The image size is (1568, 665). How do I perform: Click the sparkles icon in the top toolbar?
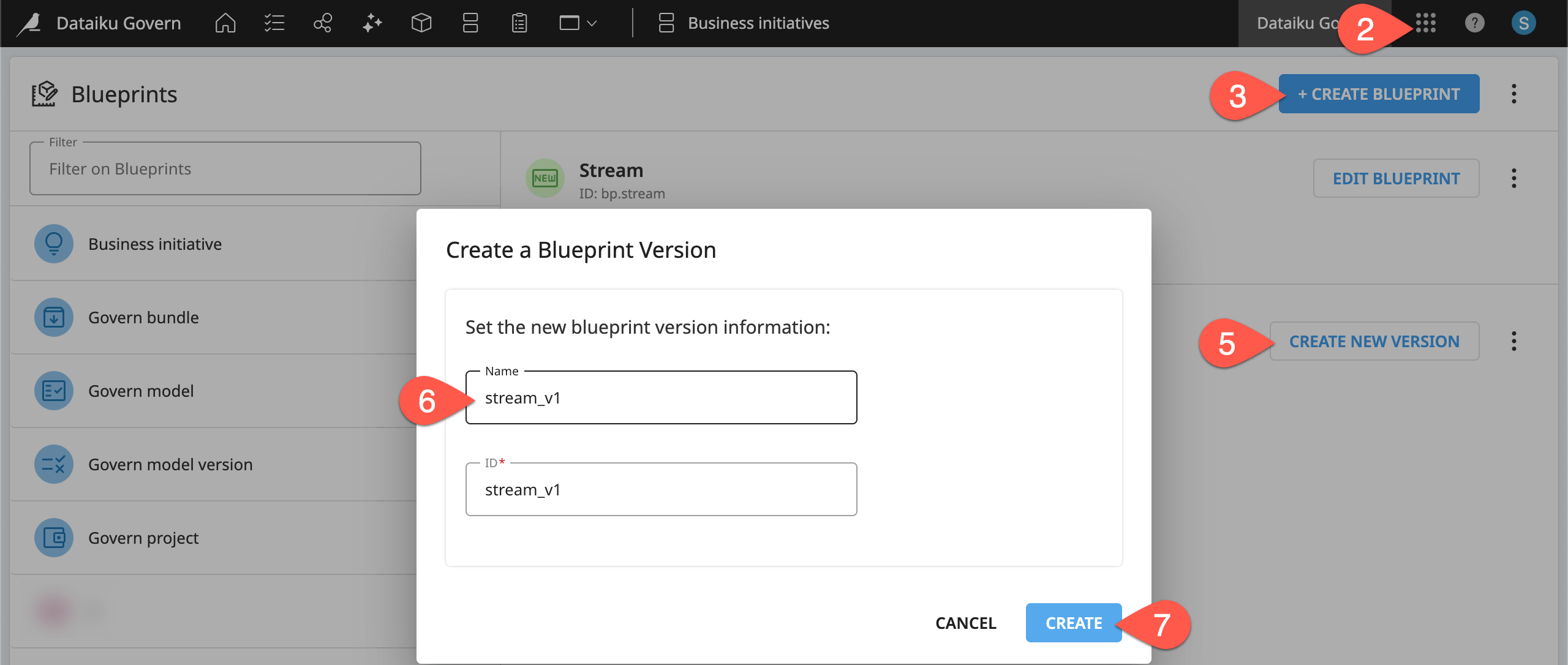pos(372,23)
